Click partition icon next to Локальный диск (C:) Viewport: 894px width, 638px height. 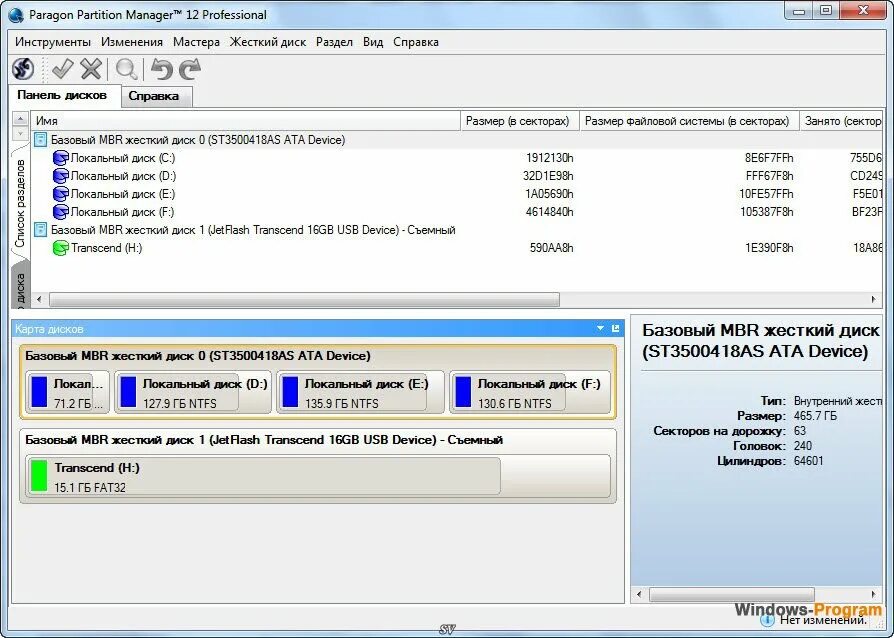pos(60,158)
